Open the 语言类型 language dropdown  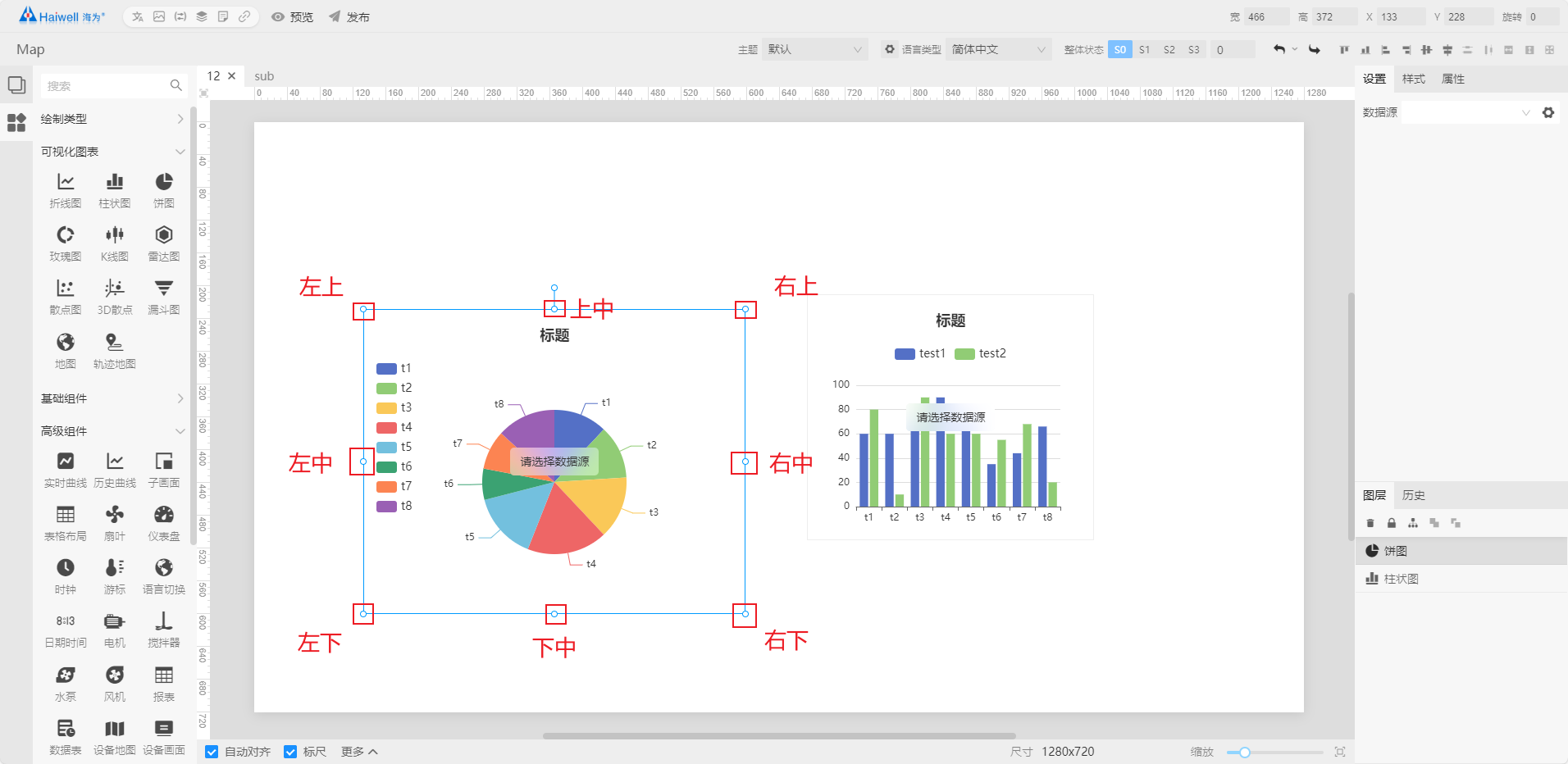coord(999,49)
